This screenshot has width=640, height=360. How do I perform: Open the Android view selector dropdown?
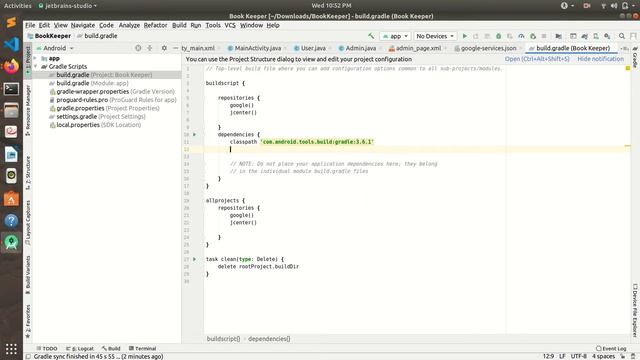pos(56,48)
